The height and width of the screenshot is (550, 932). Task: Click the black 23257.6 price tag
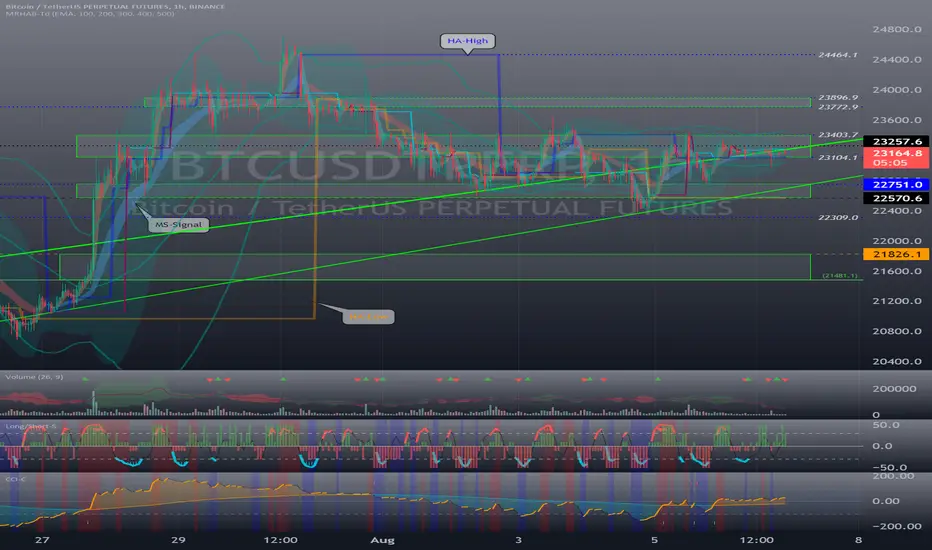pos(896,142)
